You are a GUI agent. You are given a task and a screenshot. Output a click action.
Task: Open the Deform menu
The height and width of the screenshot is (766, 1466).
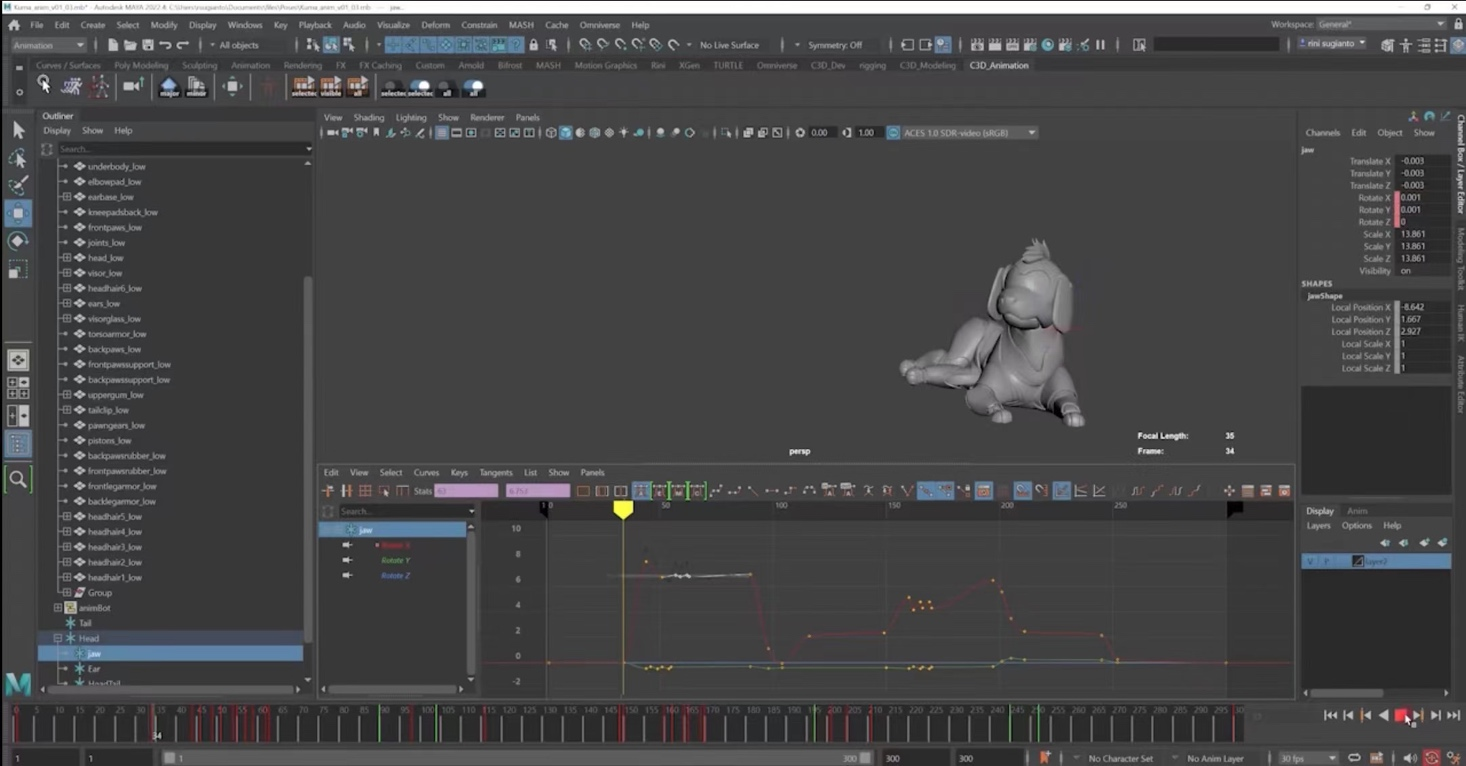[x=435, y=25]
